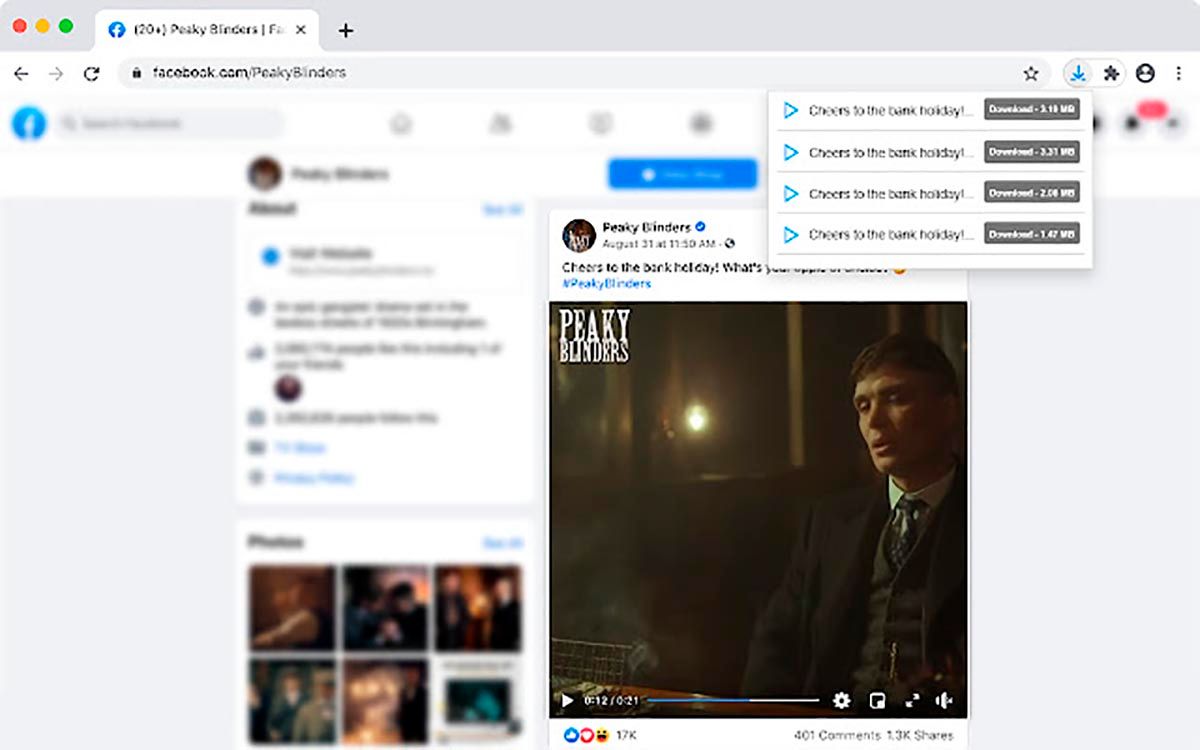Screen dimensions: 1200x750
Task: Click See All link in About section
Action: pos(503,210)
